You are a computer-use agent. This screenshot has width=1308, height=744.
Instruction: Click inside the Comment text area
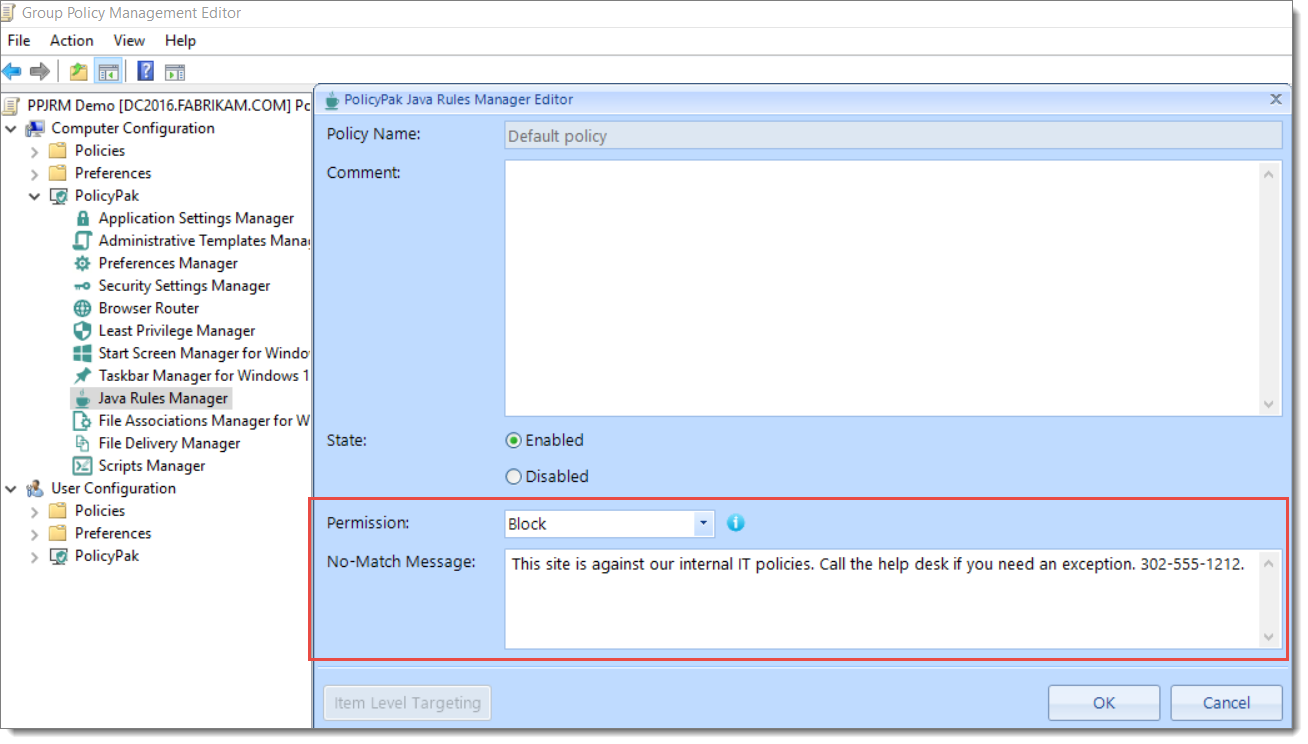882,288
